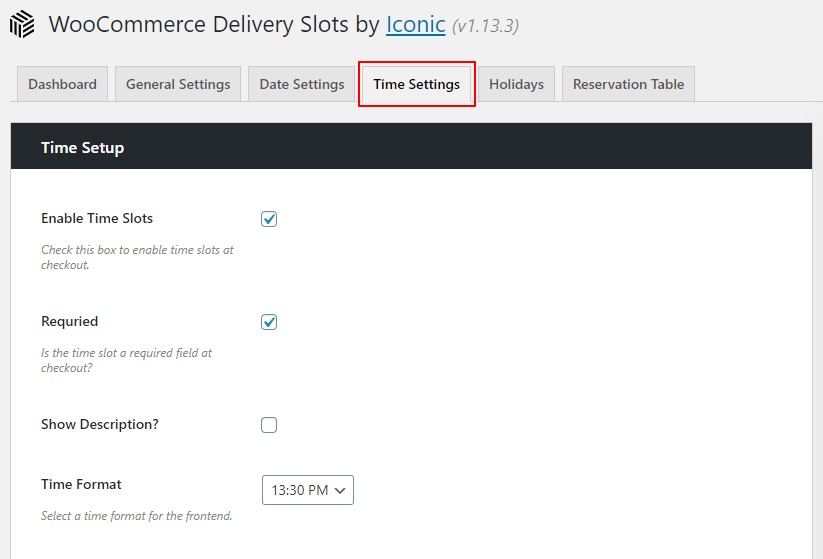Viewport: 823px width, 559px height.
Task: Click the Show Description? label
Action: (x=100, y=424)
